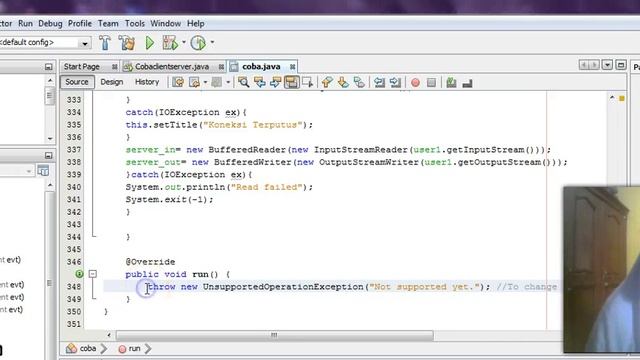Run the project with green play icon
Screen dimensions: 640x360
[x=150, y=42]
